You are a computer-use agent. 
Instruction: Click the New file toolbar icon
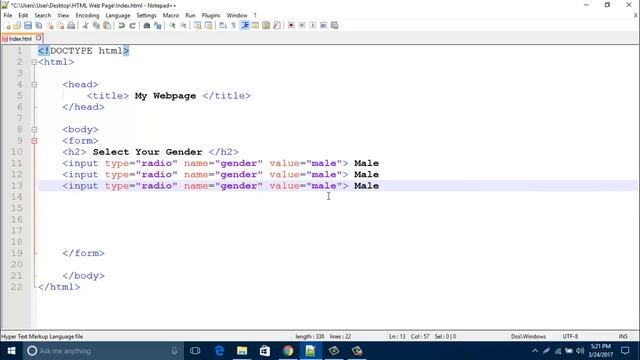click(7, 26)
